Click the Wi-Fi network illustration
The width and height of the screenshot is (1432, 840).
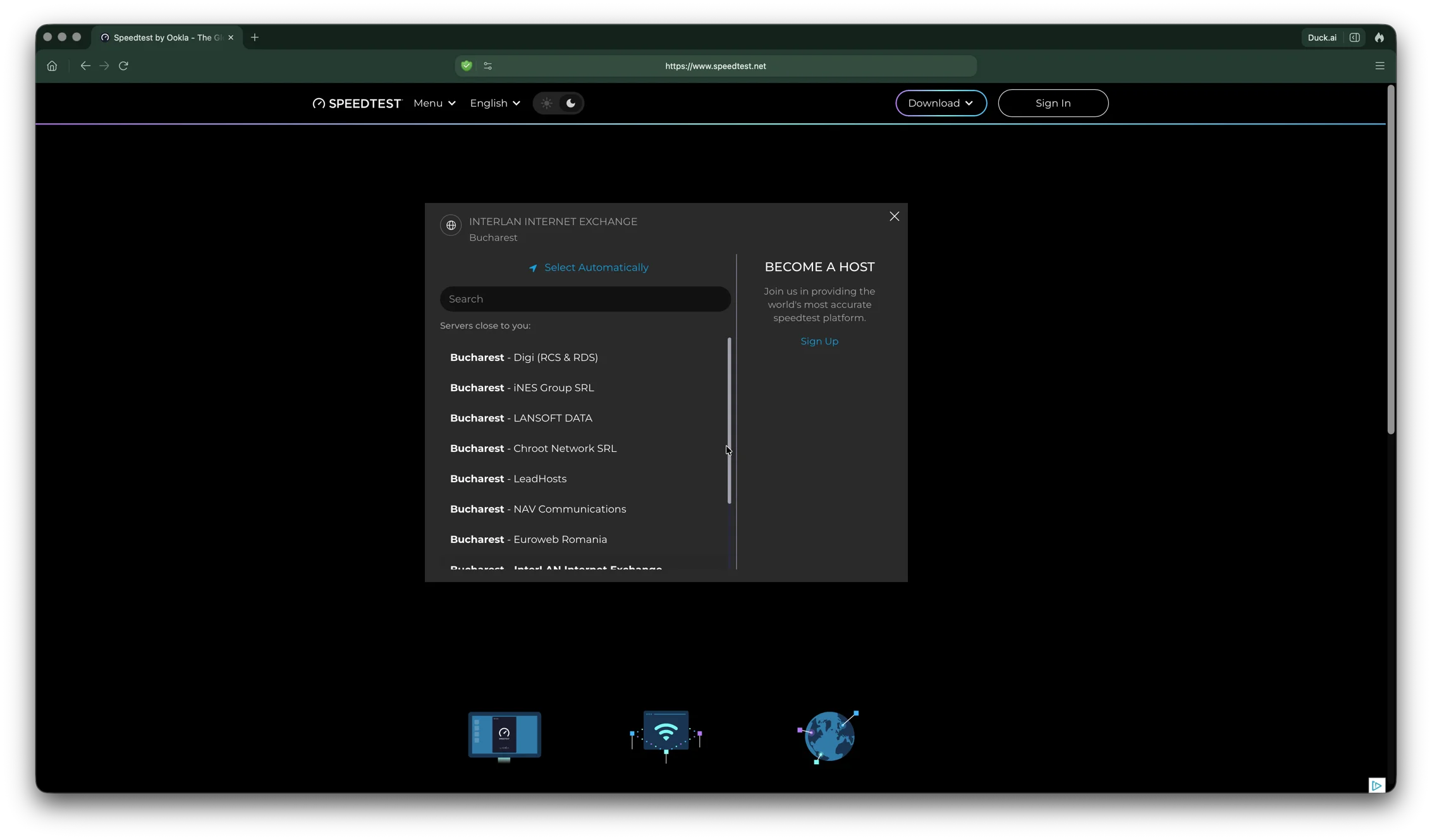(666, 736)
